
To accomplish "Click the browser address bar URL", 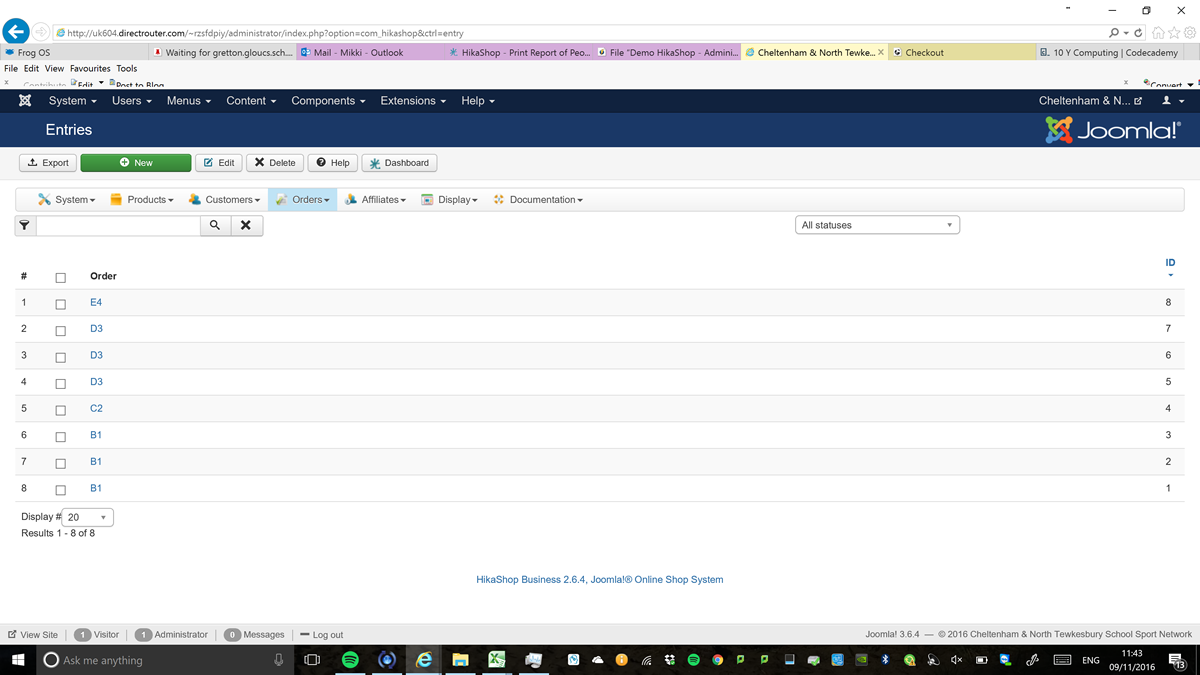I will 265,33.
